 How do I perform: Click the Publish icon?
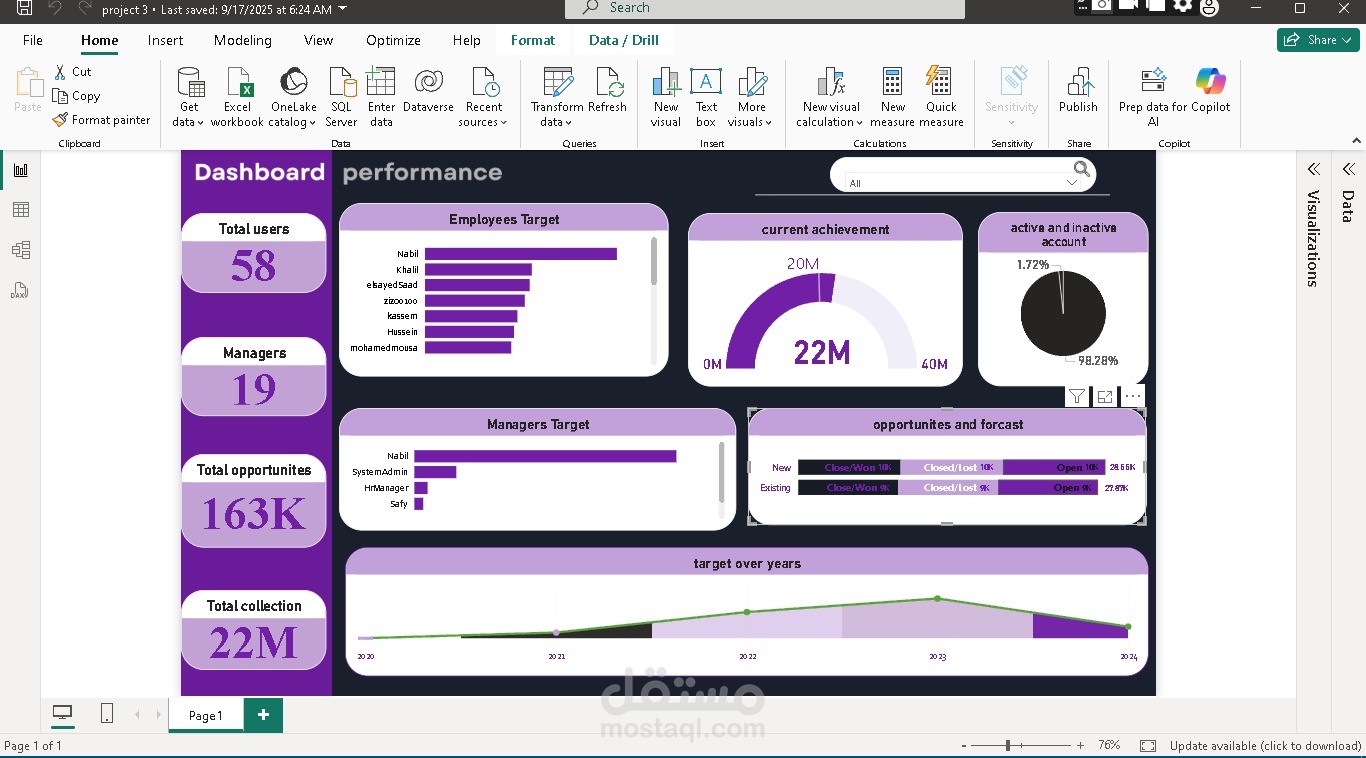[x=1078, y=83]
